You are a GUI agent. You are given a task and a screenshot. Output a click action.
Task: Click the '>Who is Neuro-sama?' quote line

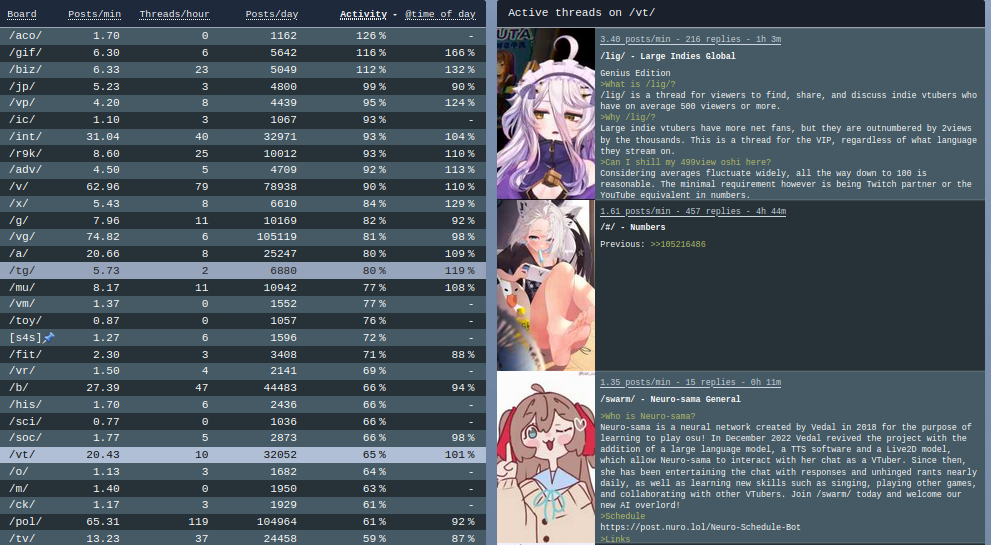click(x=648, y=416)
